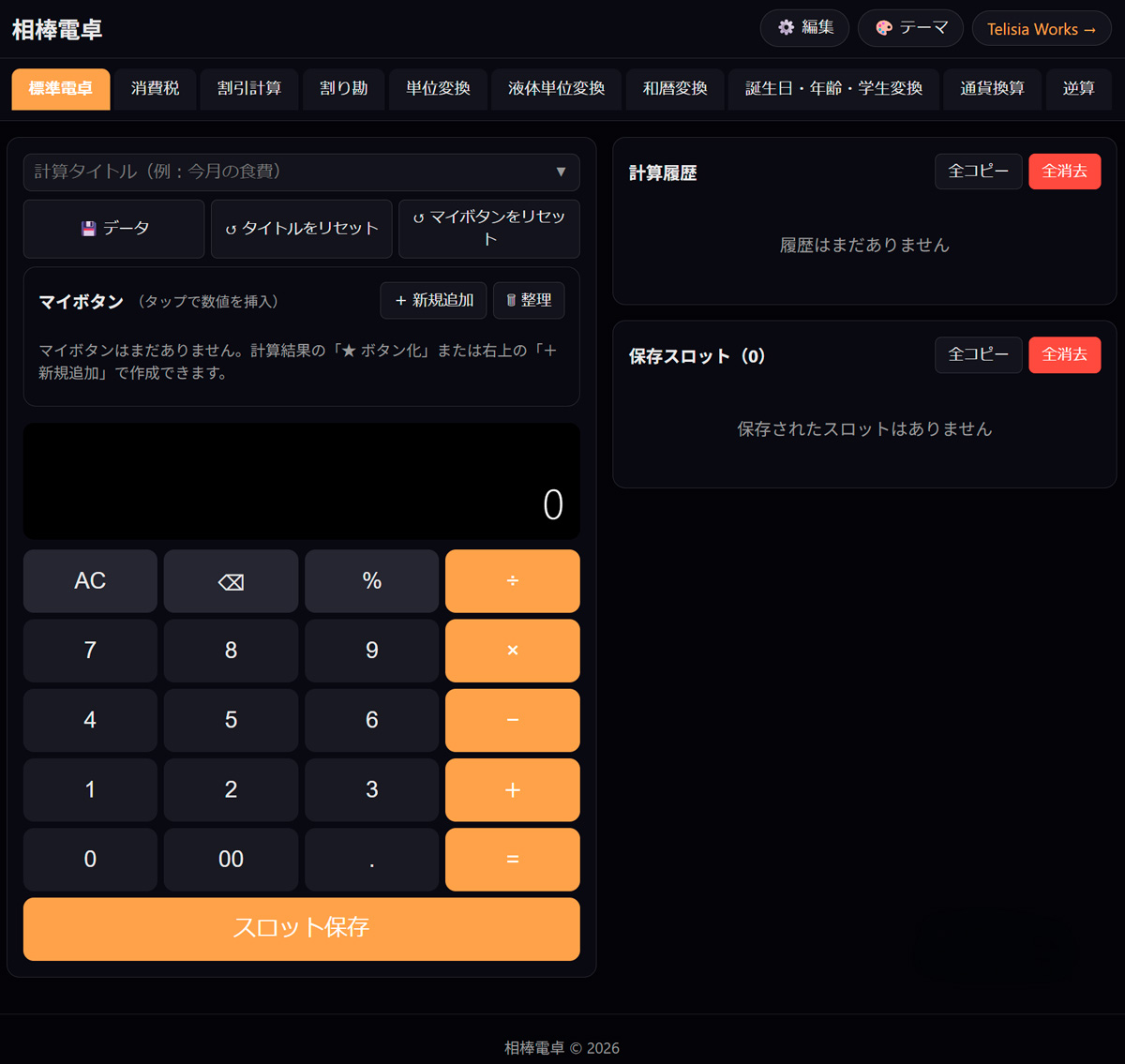Click the 整理 trash icon
The image size is (1125, 1064).
(512, 300)
